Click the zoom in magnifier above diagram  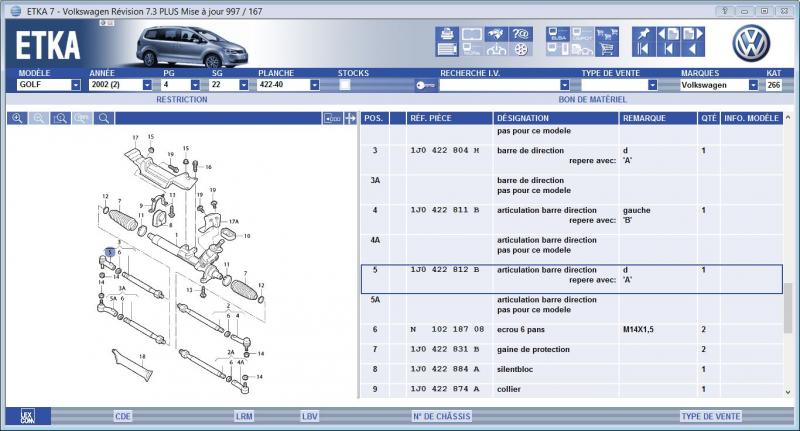(x=17, y=118)
